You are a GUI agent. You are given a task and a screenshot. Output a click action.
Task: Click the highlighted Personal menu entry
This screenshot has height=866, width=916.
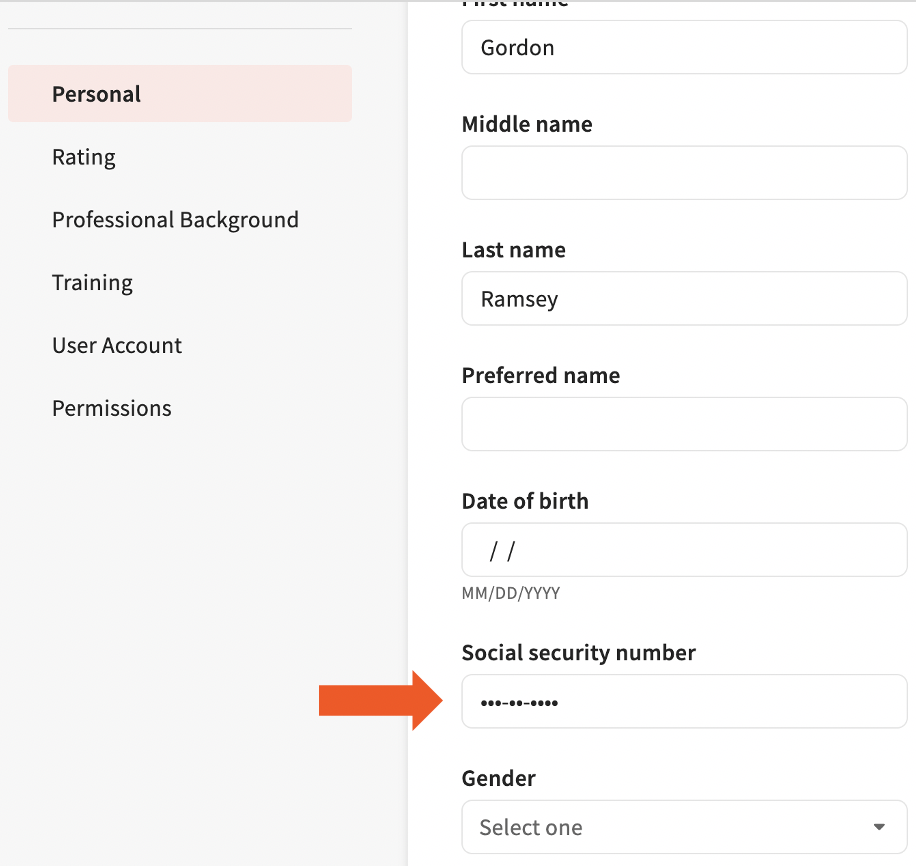(x=96, y=94)
